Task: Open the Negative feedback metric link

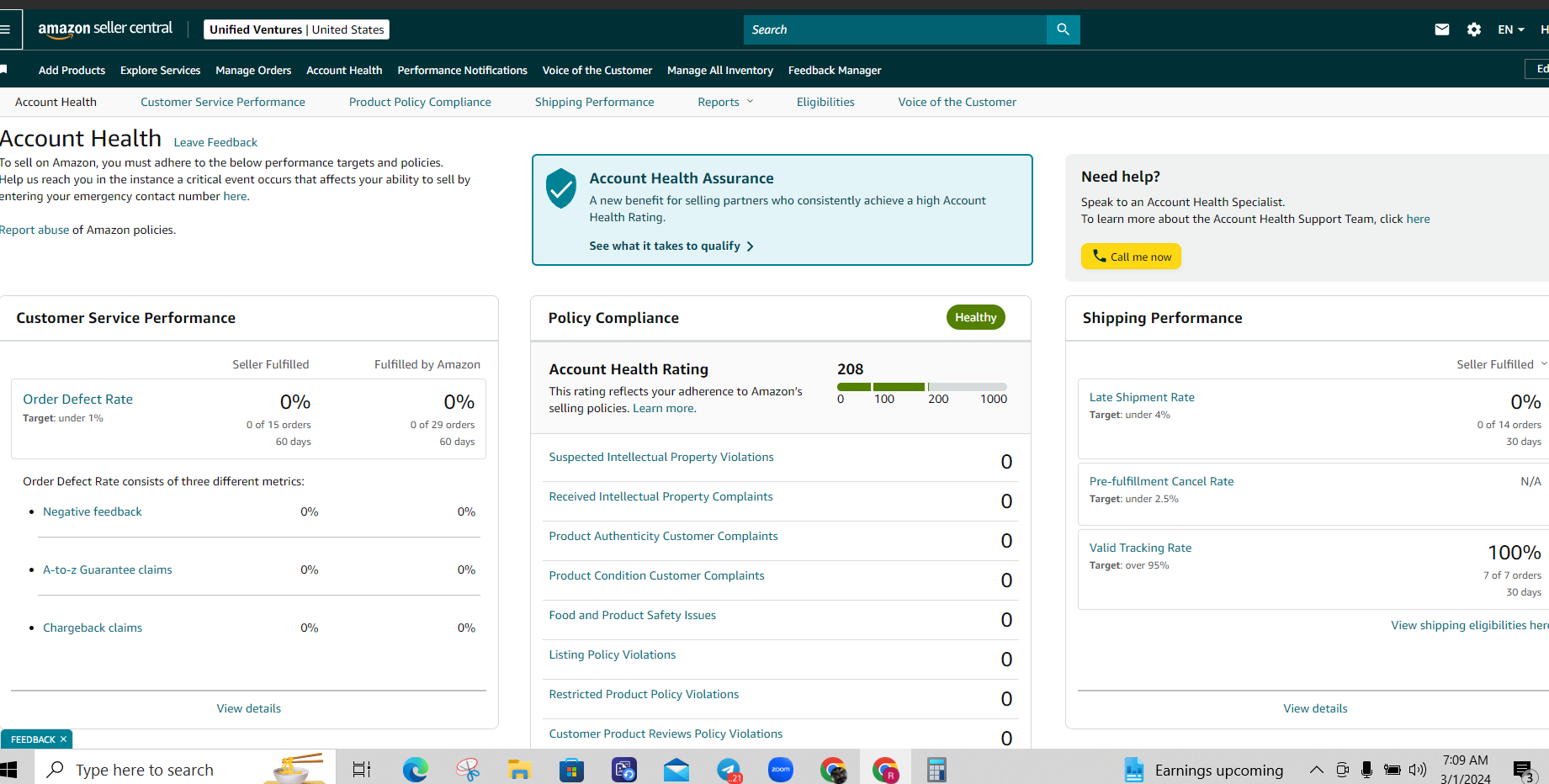Action: (x=93, y=511)
